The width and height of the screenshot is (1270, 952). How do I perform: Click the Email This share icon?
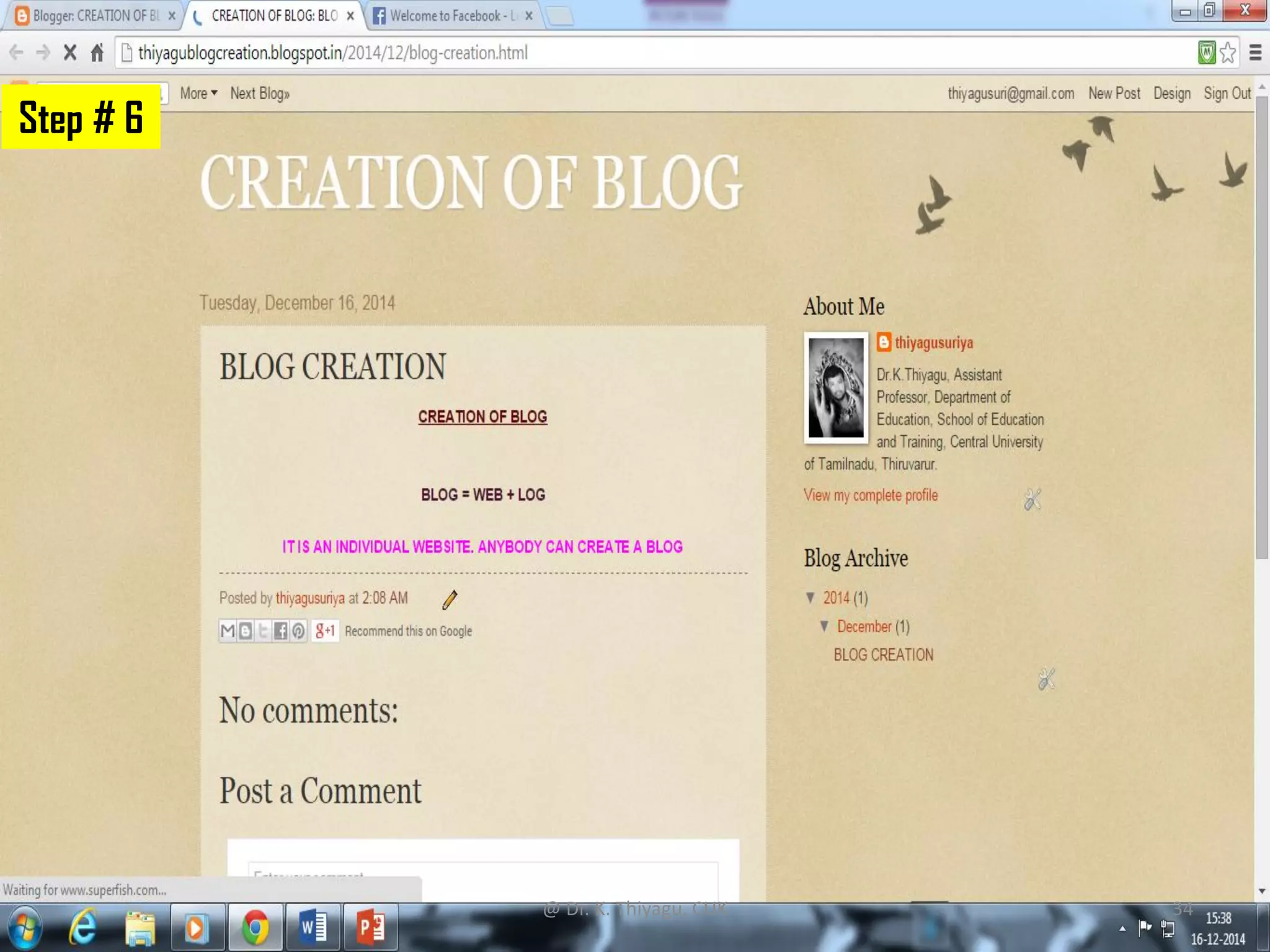point(228,631)
